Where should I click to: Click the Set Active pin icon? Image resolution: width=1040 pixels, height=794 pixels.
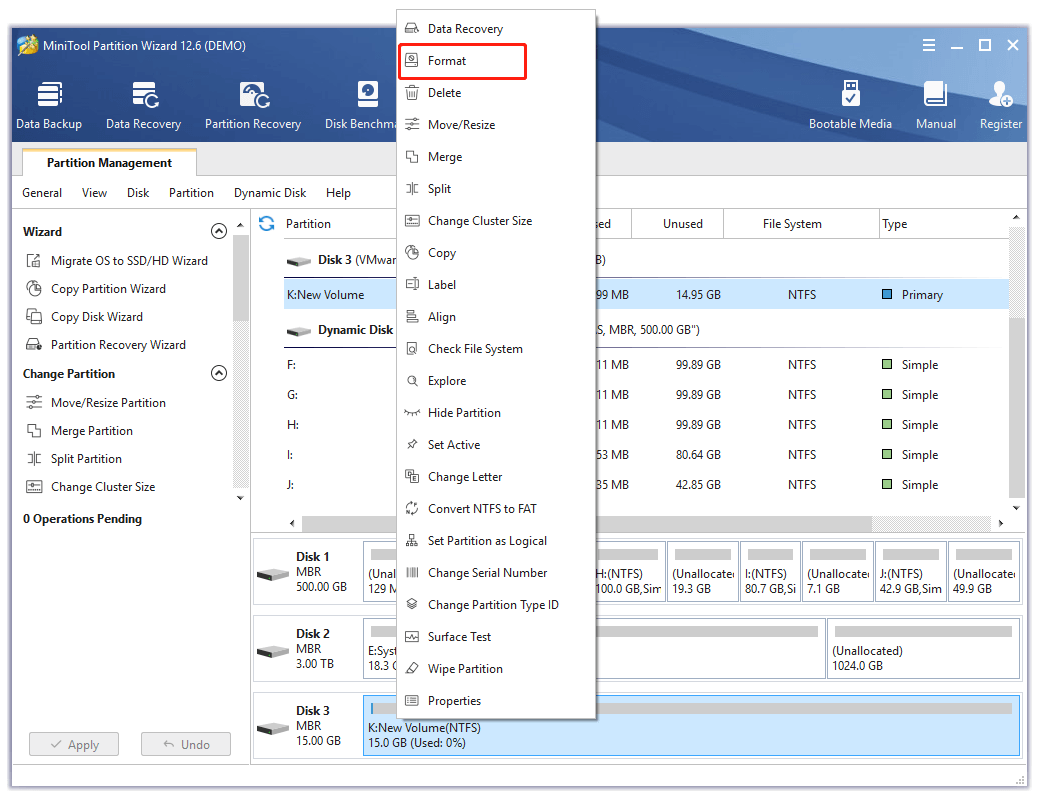tap(412, 444)
